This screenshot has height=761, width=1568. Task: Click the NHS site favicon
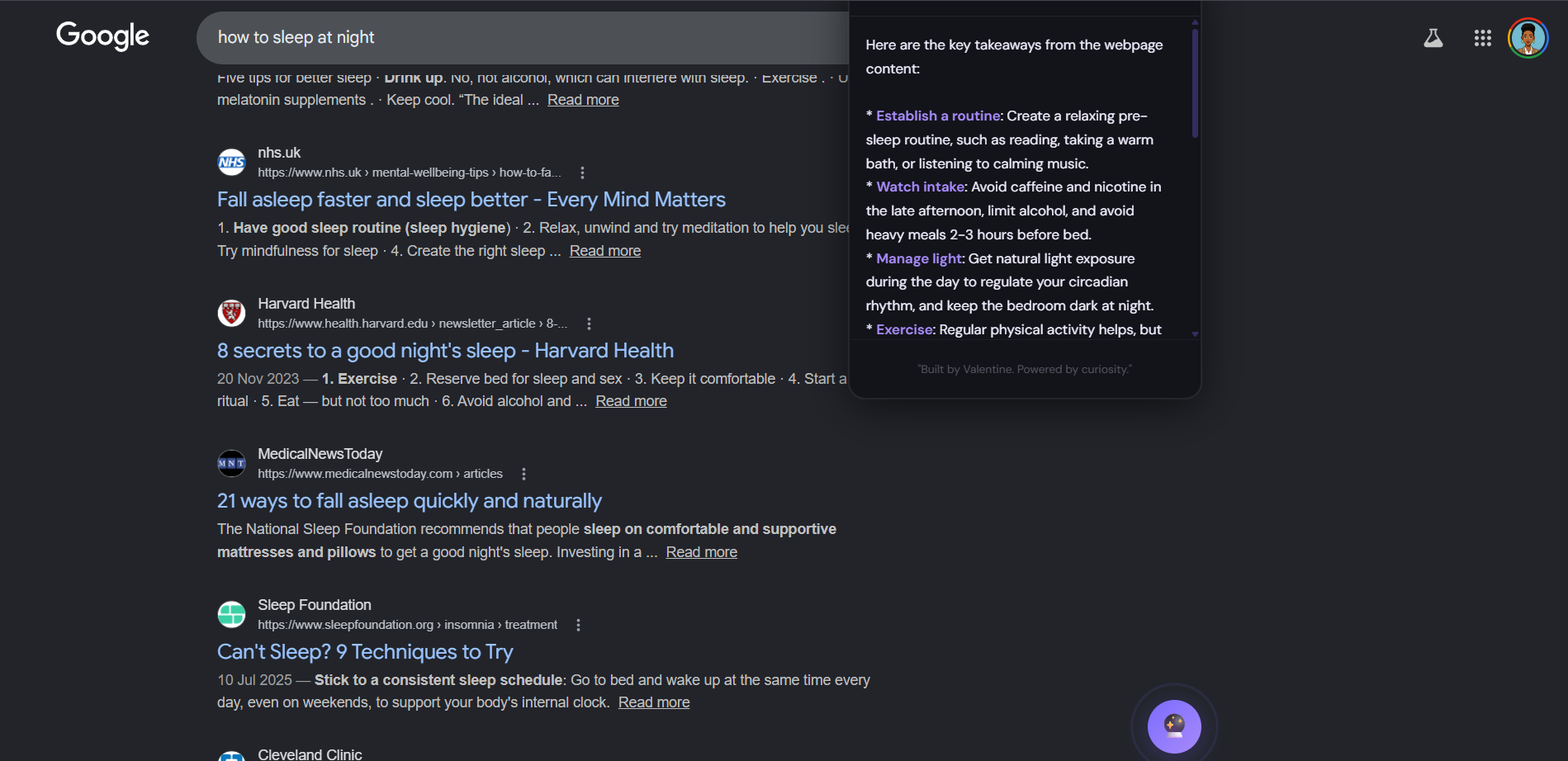[231, 163]
